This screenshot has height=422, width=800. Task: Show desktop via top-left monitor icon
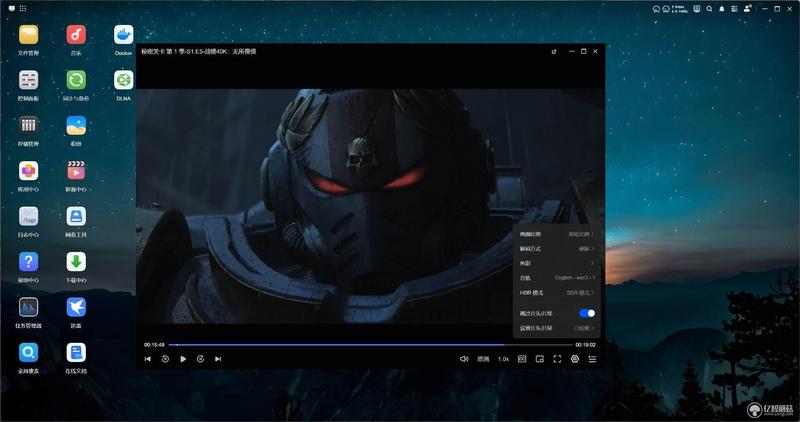pyautogui.click(x=11, y=9)
